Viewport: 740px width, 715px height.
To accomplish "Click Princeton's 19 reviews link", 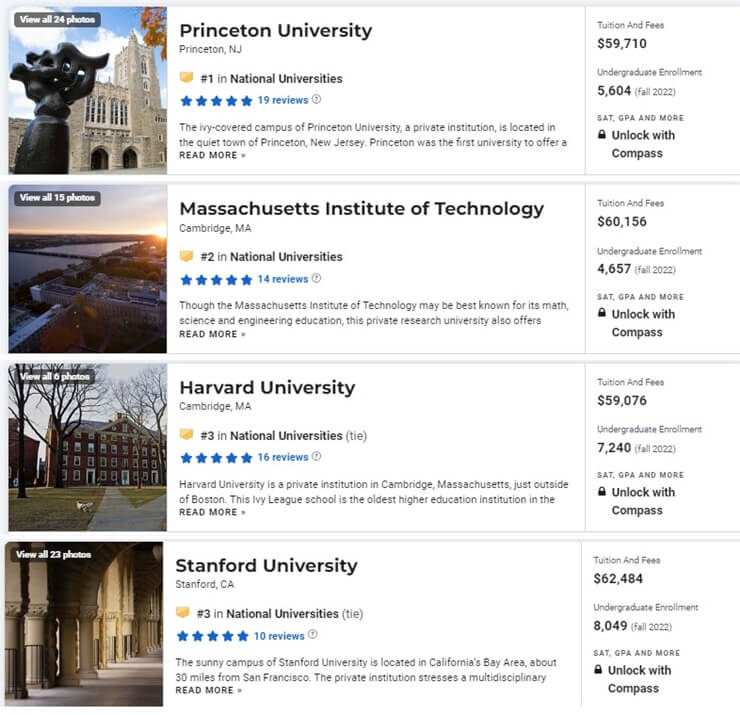I will pos(283,100).
